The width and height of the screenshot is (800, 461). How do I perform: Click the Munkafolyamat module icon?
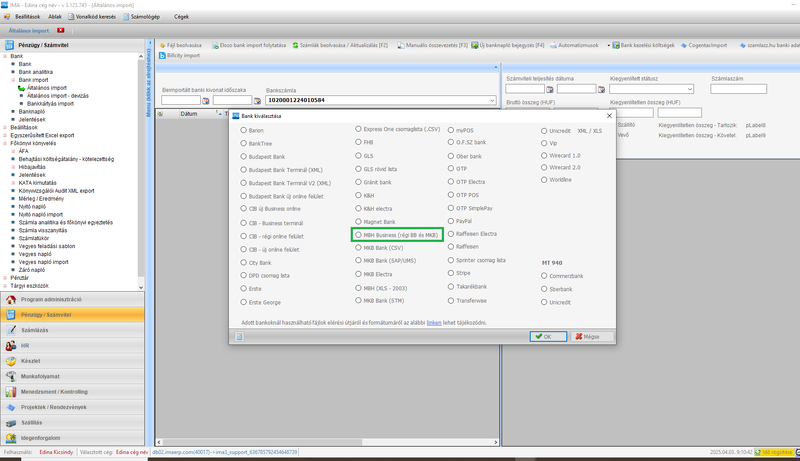coord(11,376)
